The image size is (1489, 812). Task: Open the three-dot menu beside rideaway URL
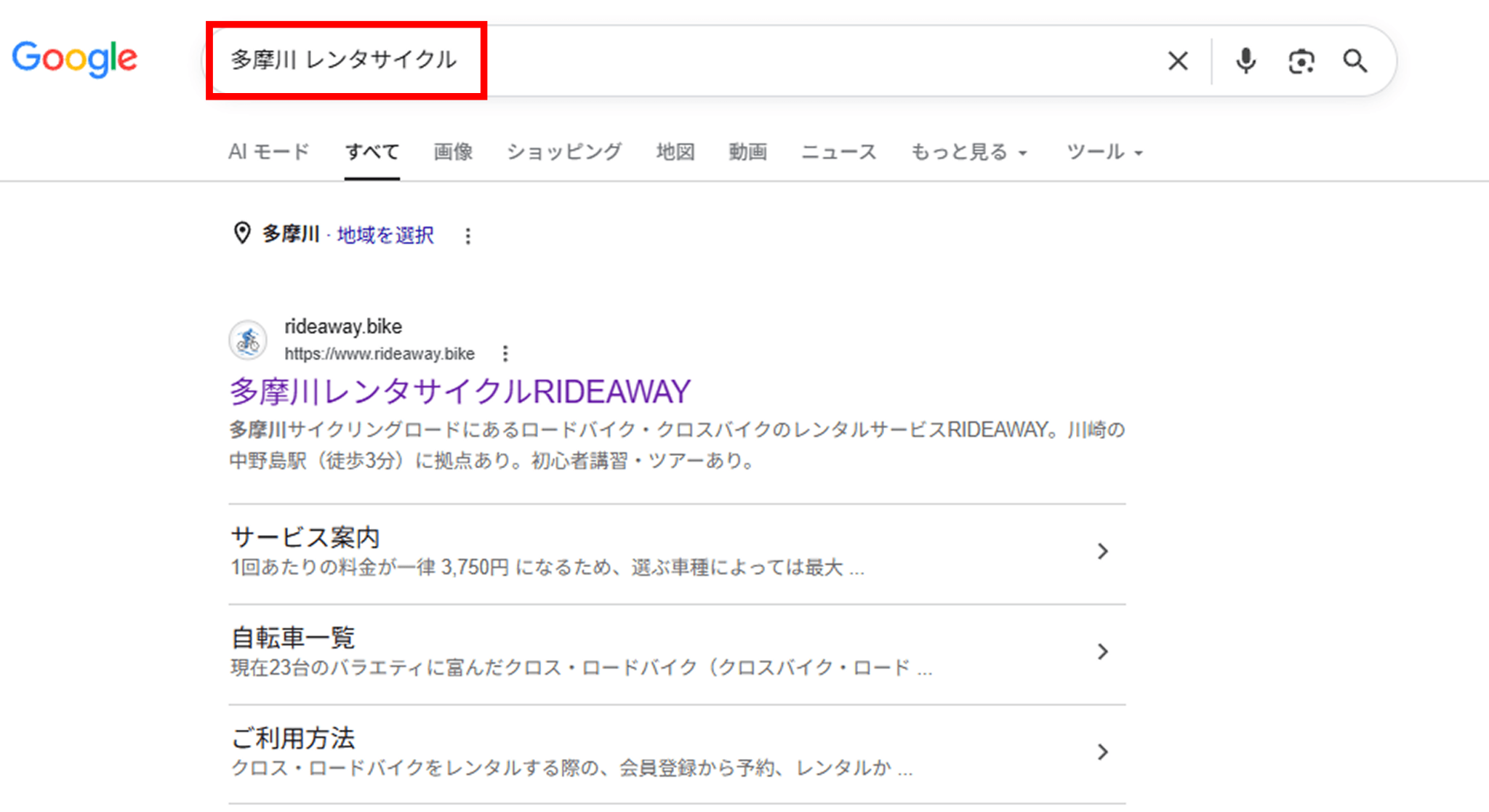point(505,354)
